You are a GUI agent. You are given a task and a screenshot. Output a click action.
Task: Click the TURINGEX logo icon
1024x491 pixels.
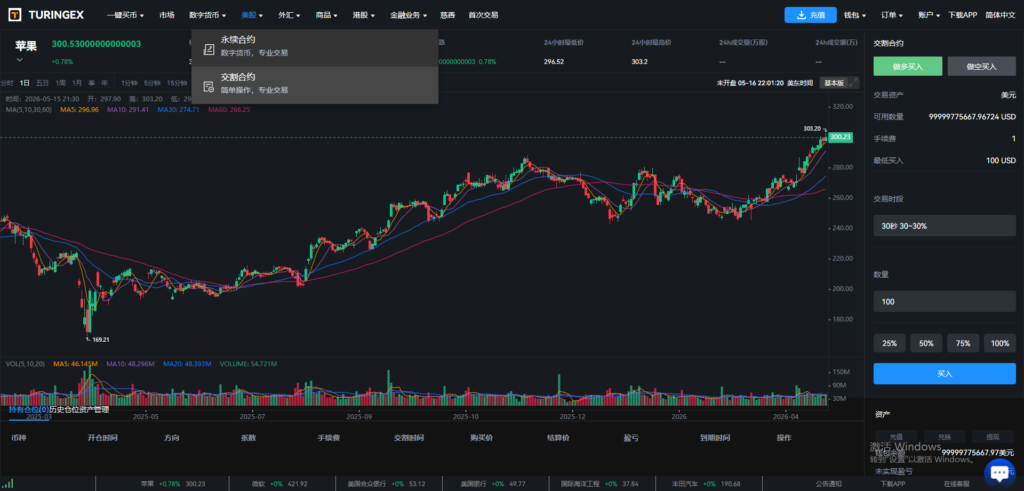point(14,14)
